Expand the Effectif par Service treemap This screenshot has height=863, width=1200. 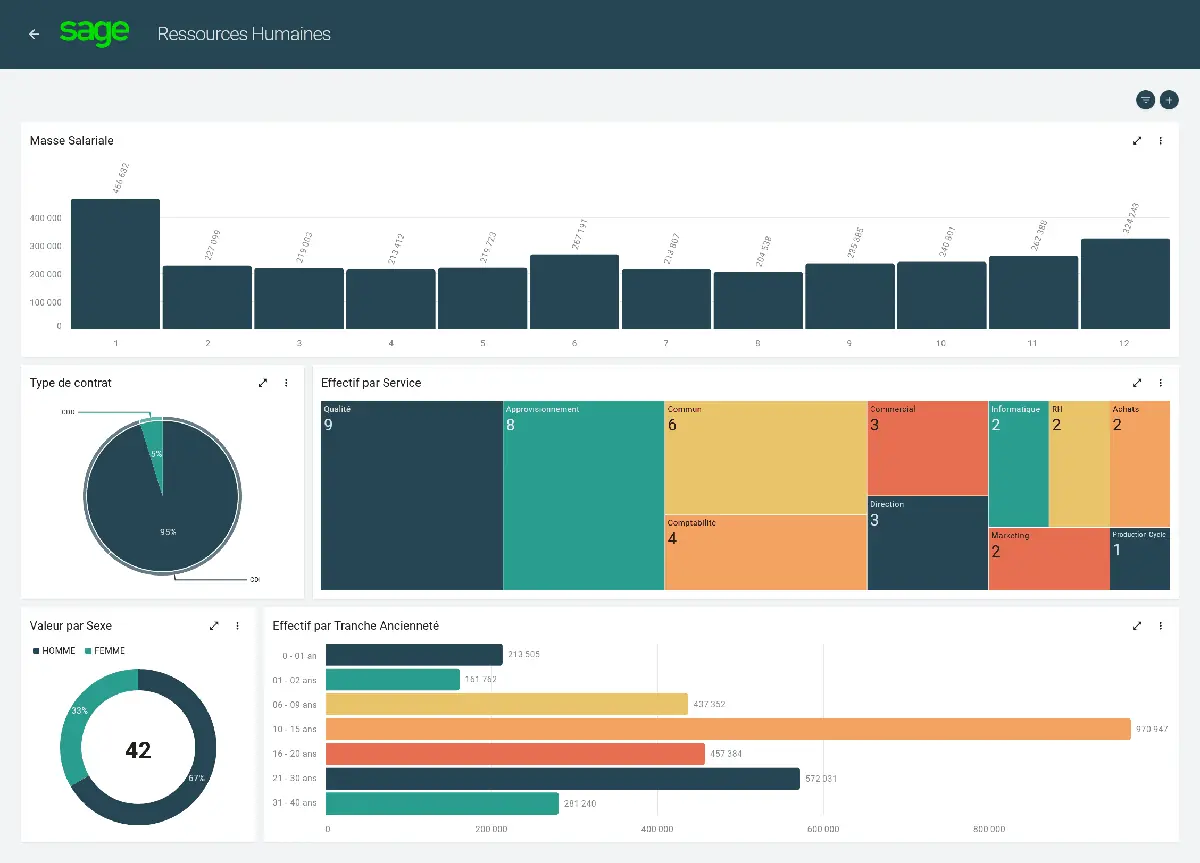[x=1137, y=382]
